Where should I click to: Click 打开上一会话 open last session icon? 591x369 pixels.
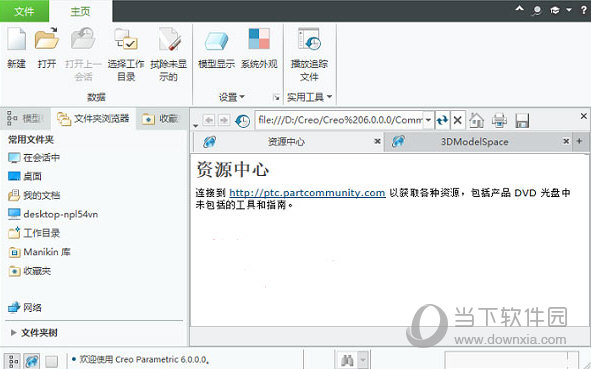click(x=83, y=39)
